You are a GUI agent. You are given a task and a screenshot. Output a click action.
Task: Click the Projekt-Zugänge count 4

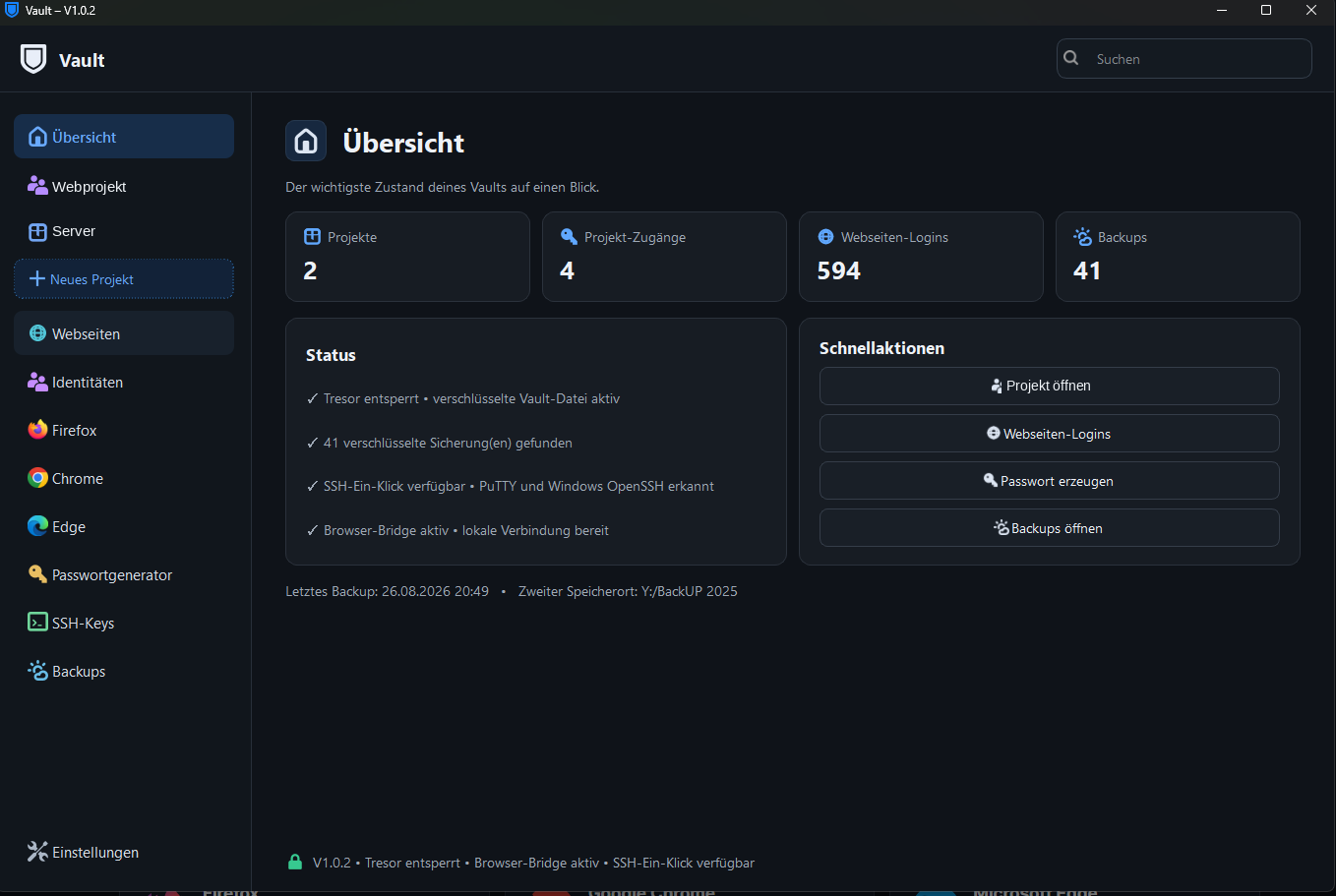[x=567, y=270]
